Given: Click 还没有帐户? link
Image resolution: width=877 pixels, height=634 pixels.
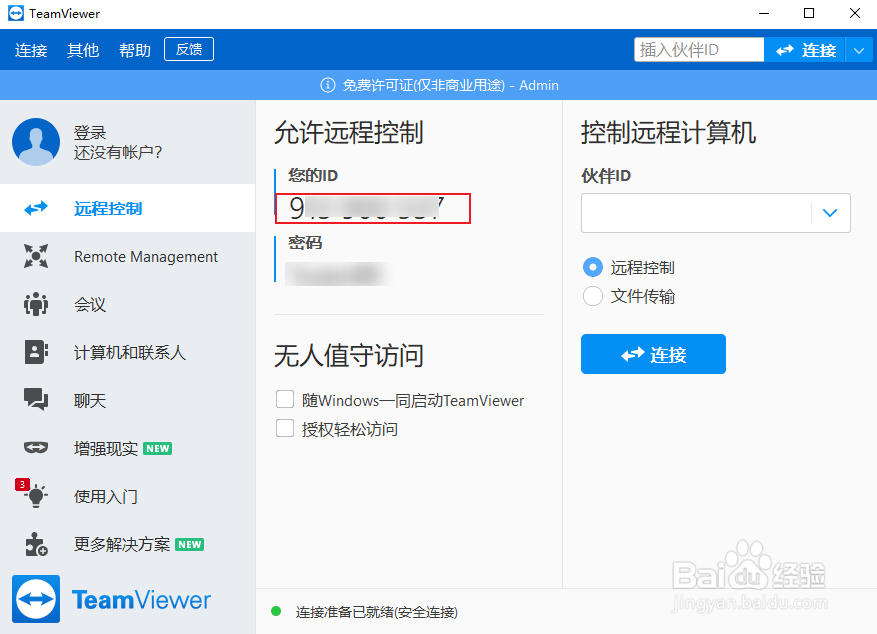Looking at the screenshot, I should coord(118,152).
